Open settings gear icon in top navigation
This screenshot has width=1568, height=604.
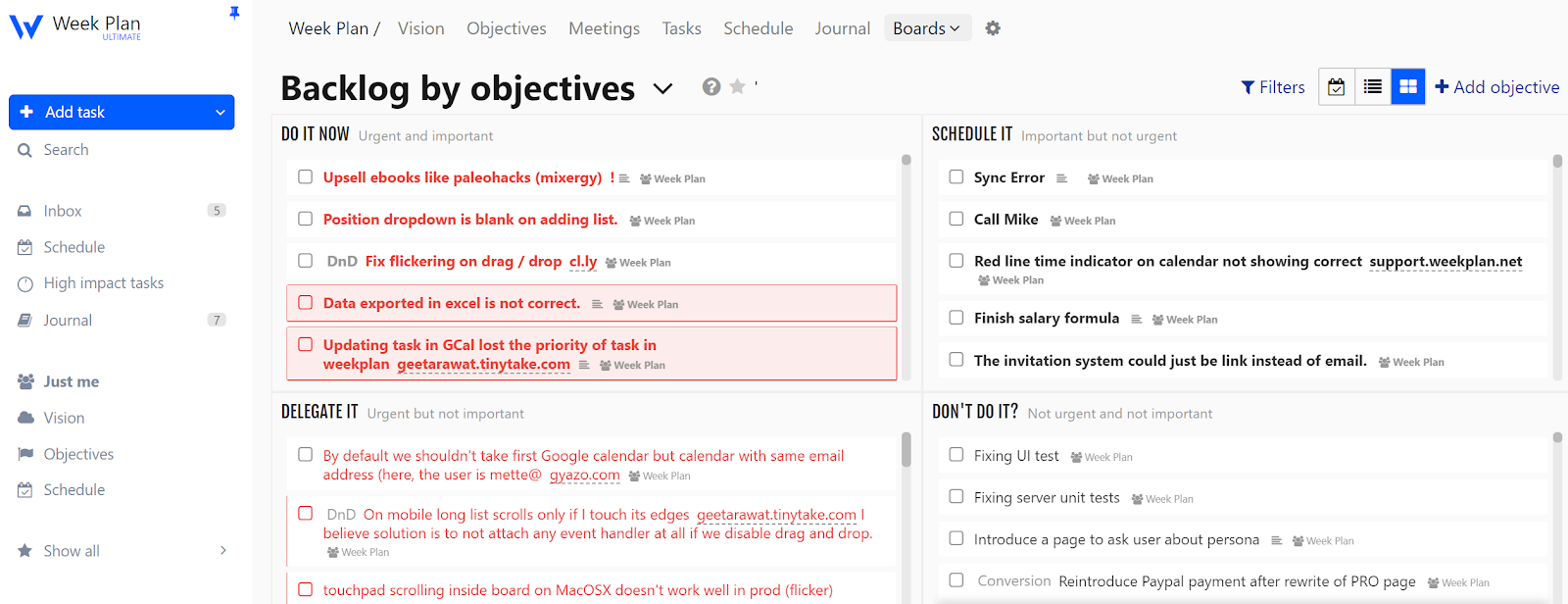coord(993,28)
